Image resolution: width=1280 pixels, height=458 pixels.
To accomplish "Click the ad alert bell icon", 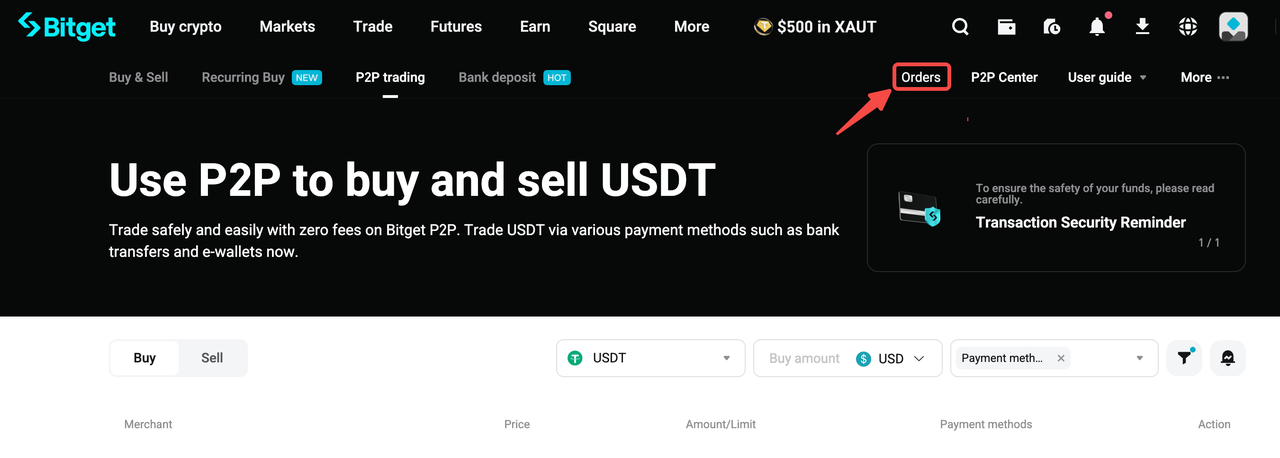I will pyautogui.click(x=1228, y=358).
